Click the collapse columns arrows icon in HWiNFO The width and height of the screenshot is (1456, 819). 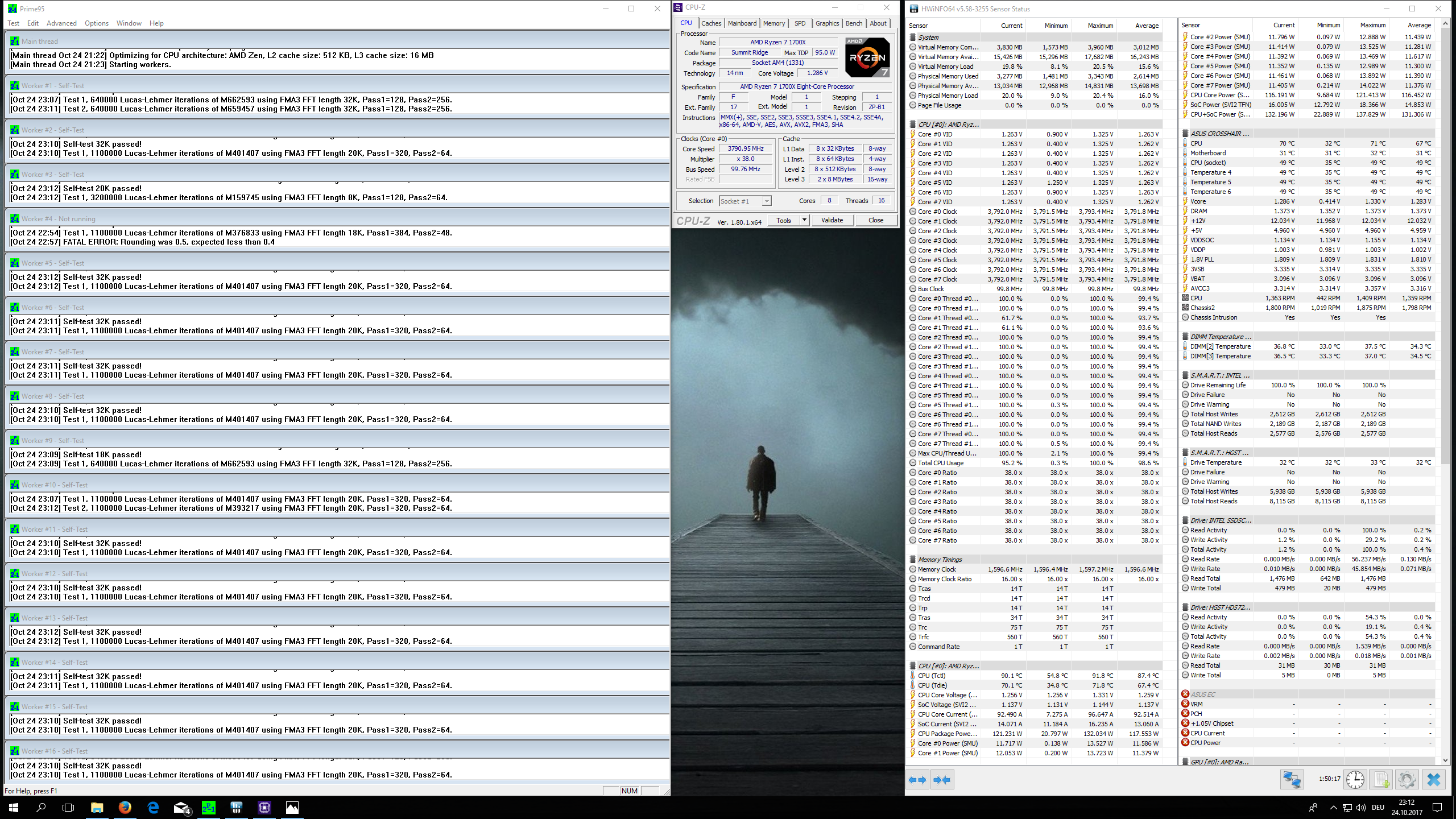click(x=942, y=780)
